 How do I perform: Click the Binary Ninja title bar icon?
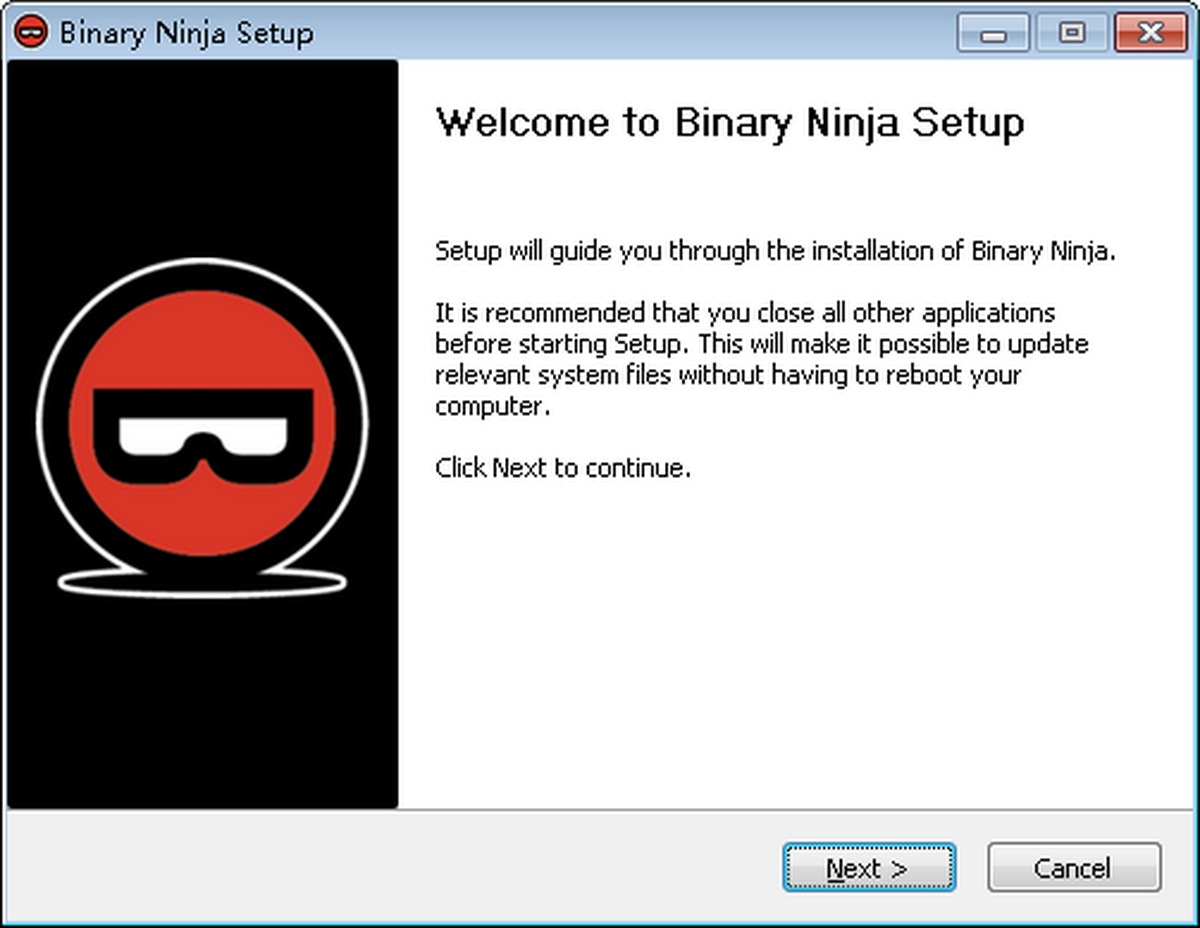coord(31,32)
